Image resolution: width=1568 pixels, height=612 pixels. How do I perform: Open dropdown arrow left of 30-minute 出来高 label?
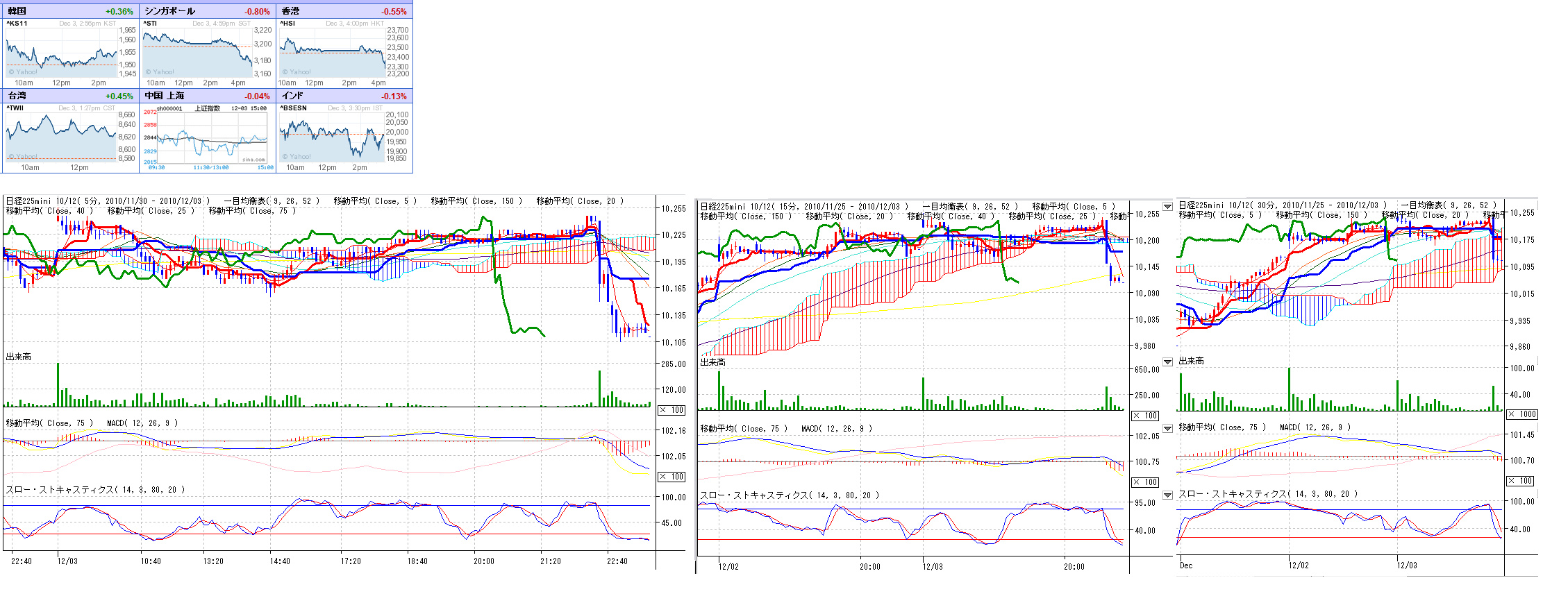click(1167, 362)
